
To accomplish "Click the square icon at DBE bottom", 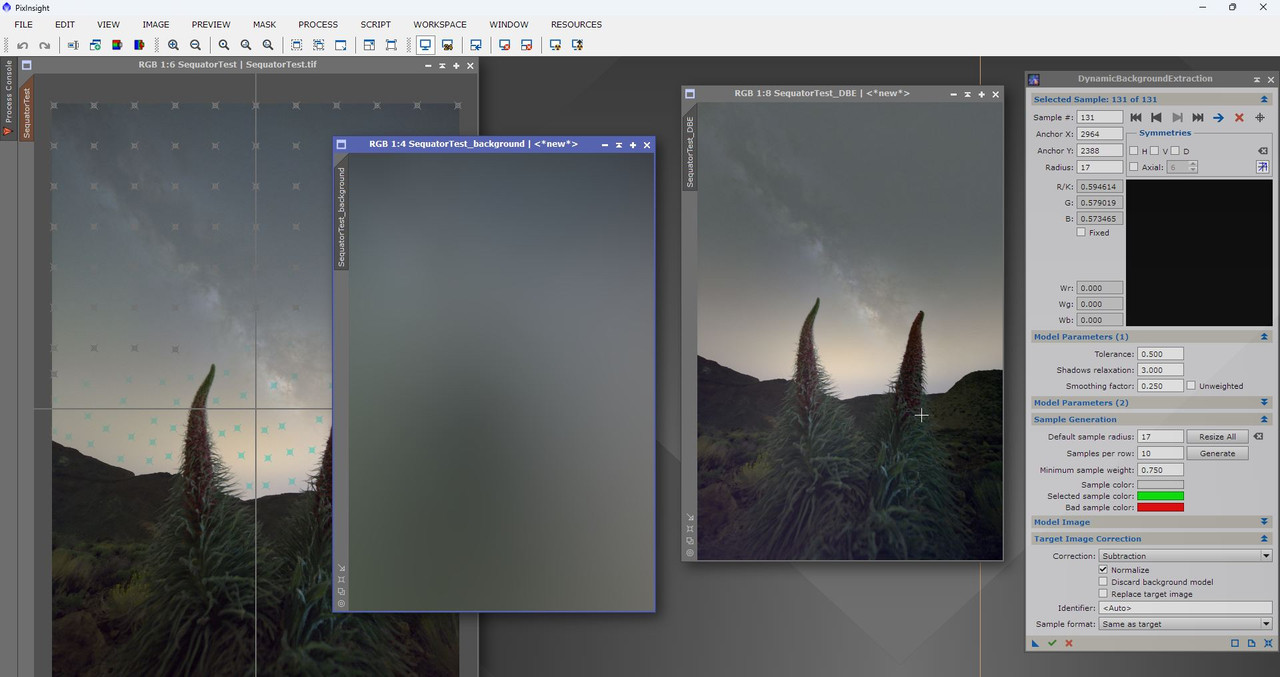I will click(x=1235, y=643).
